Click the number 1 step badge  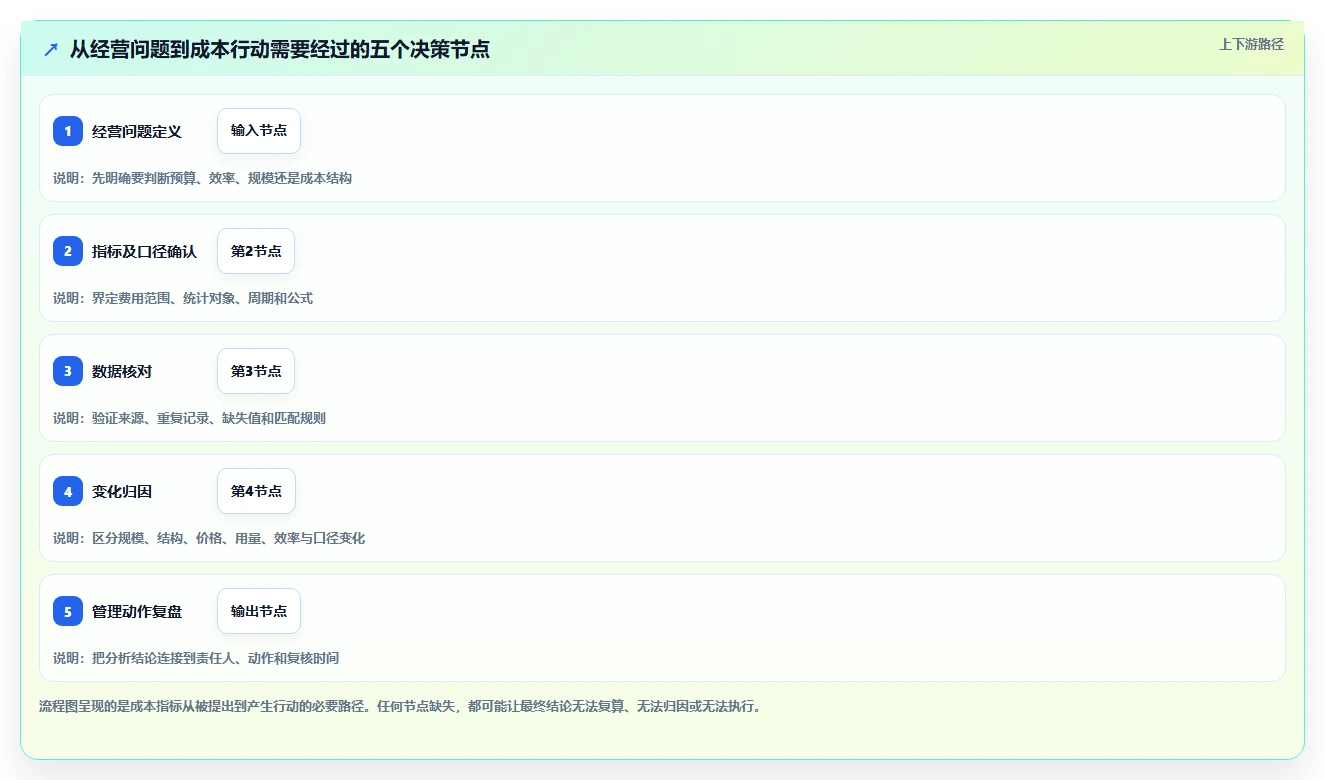pos(68,131)
